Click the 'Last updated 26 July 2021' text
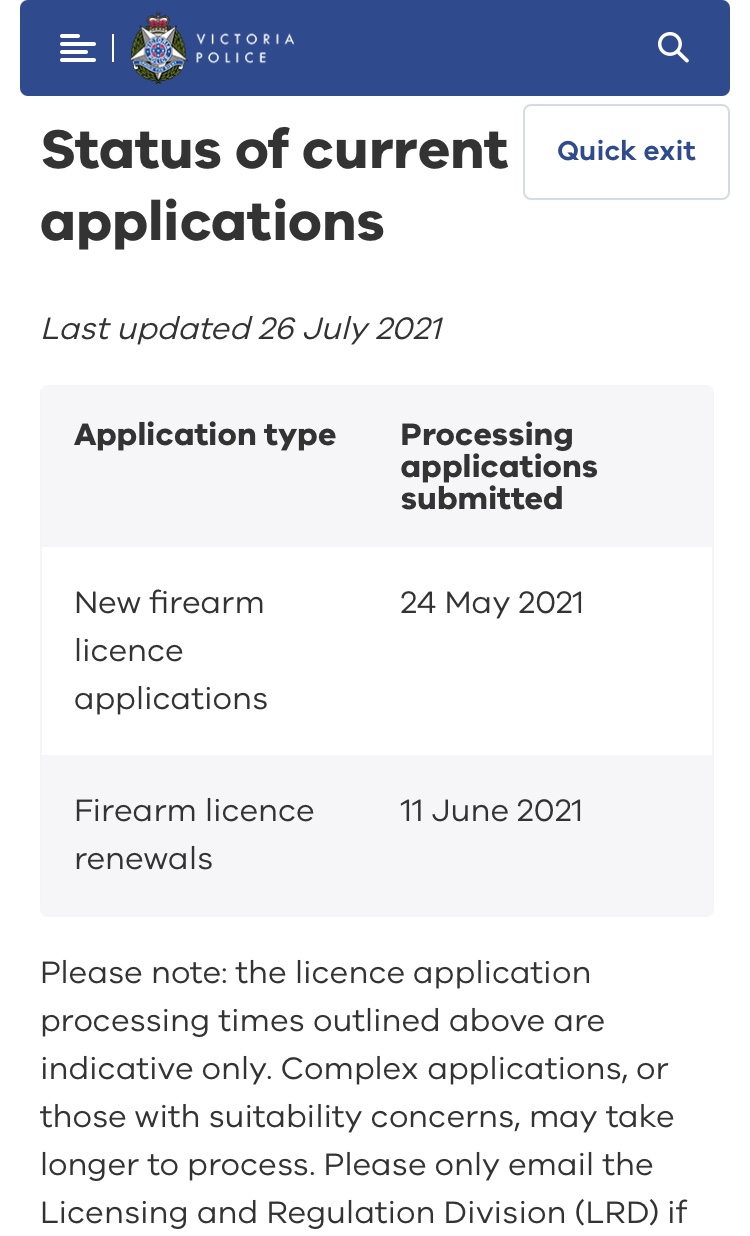Viewport: 750px width, 1236px height. tap(241, 329)
